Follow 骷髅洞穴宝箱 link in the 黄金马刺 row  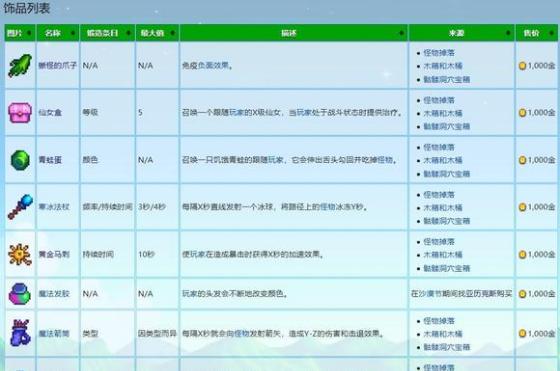click(x=446, y=268)
